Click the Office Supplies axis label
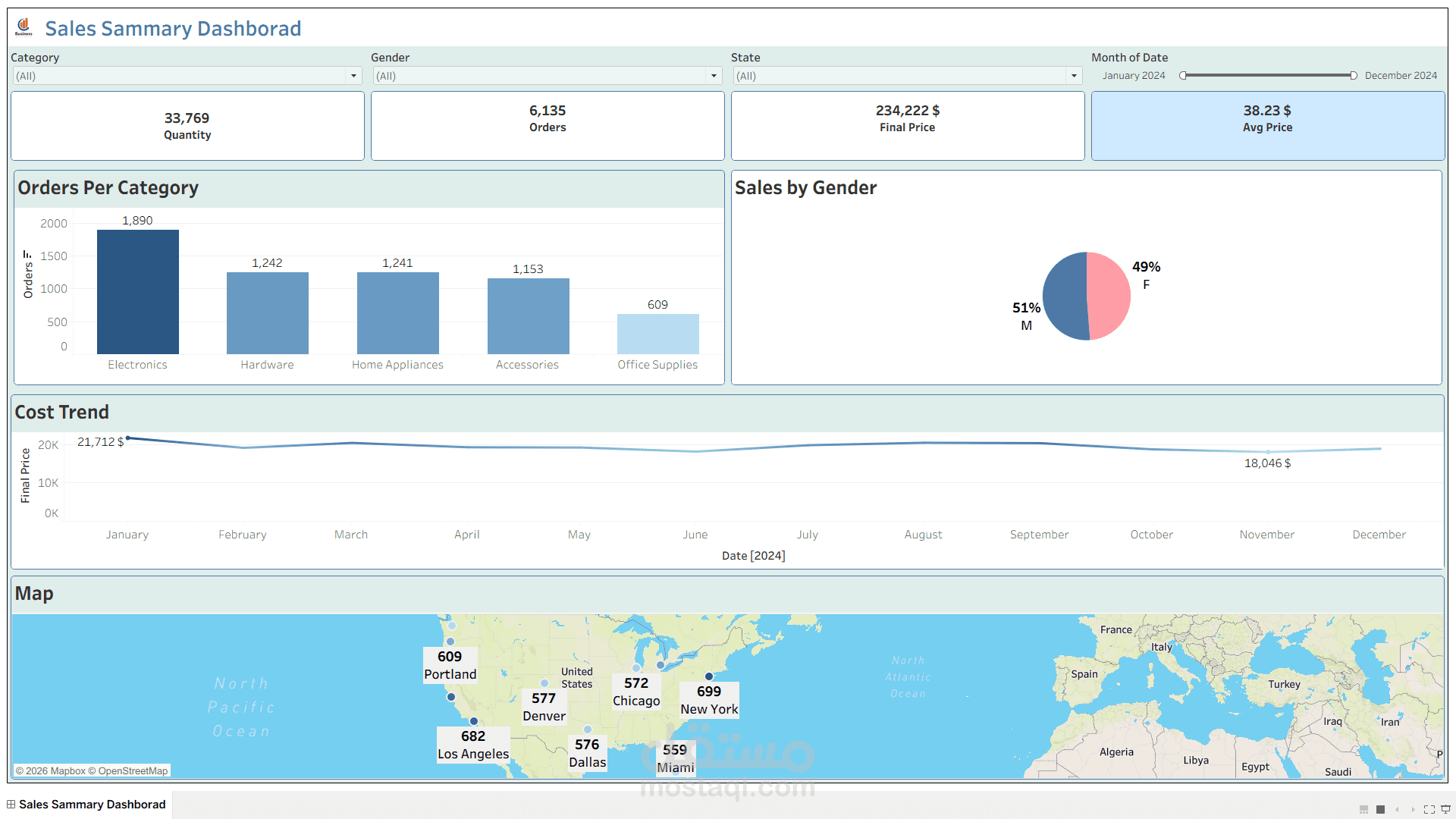 [657, 365]
